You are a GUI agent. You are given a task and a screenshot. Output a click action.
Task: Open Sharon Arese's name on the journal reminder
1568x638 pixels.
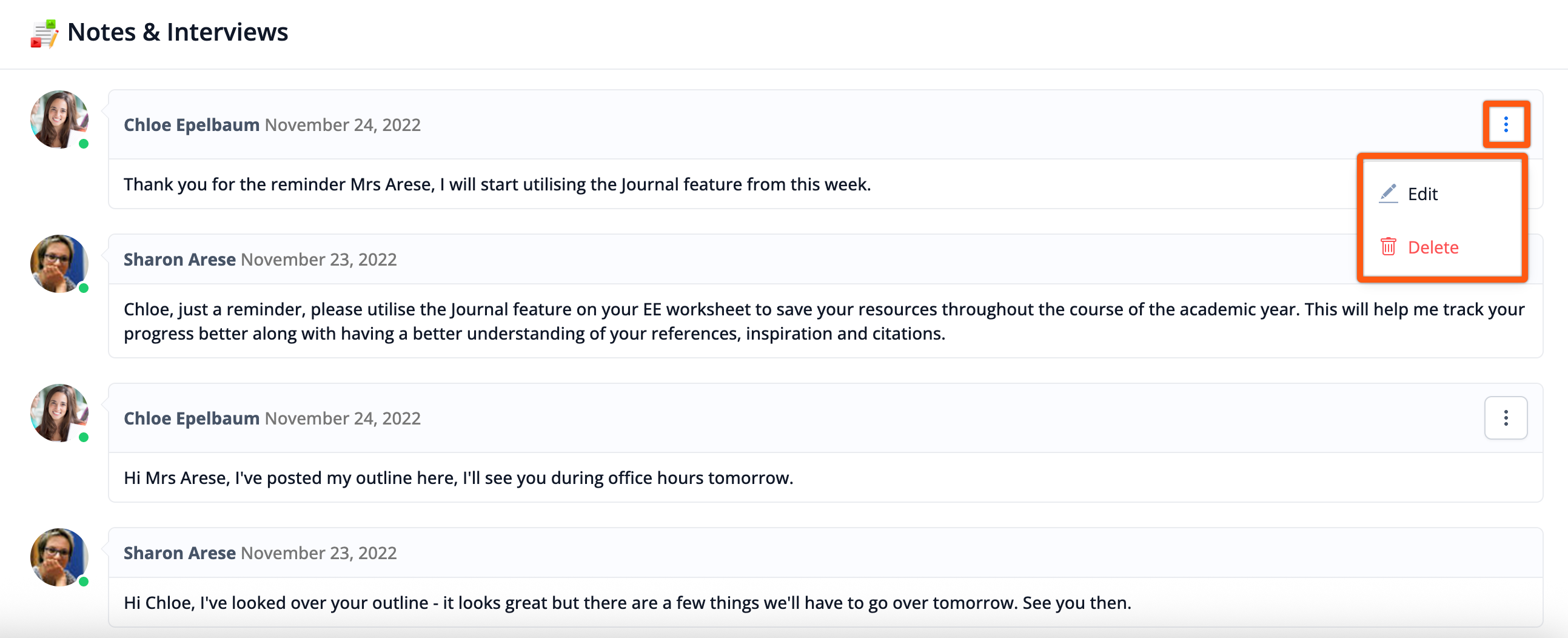179,260
